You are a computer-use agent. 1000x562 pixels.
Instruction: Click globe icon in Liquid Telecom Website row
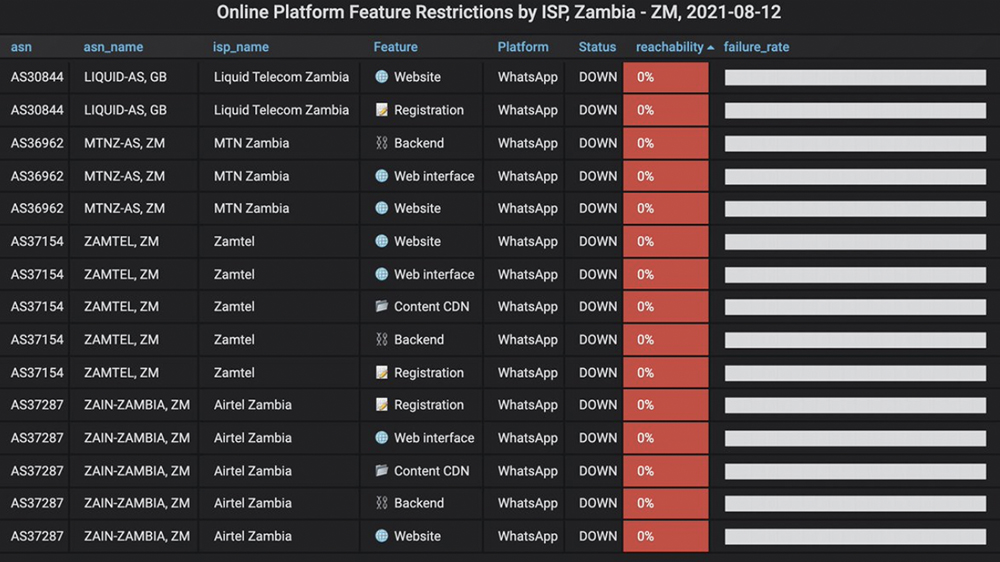click(x=381, y=77)
